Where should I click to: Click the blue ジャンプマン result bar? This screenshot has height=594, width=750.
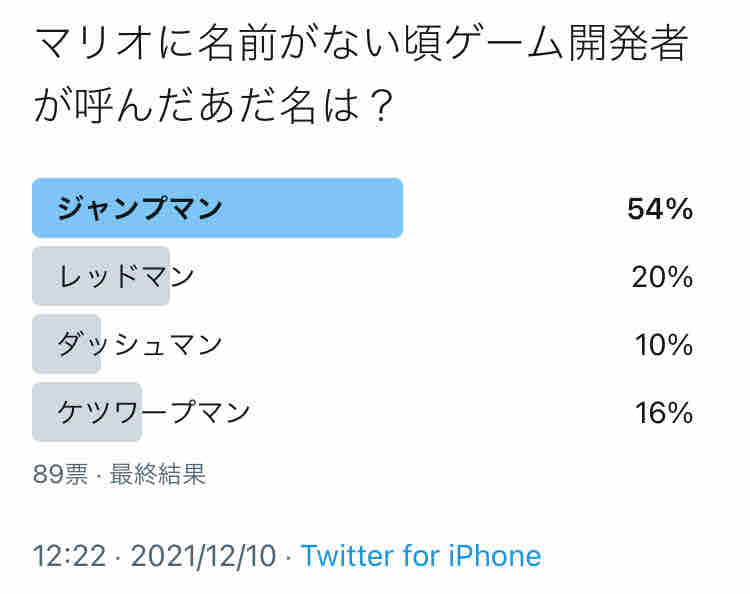click(x=217, y=208)
